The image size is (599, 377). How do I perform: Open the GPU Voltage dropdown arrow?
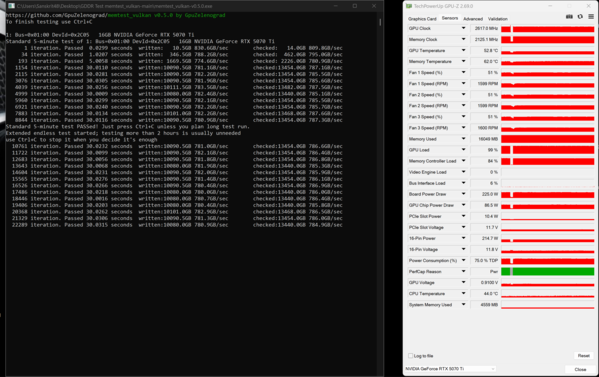[463, 283]
